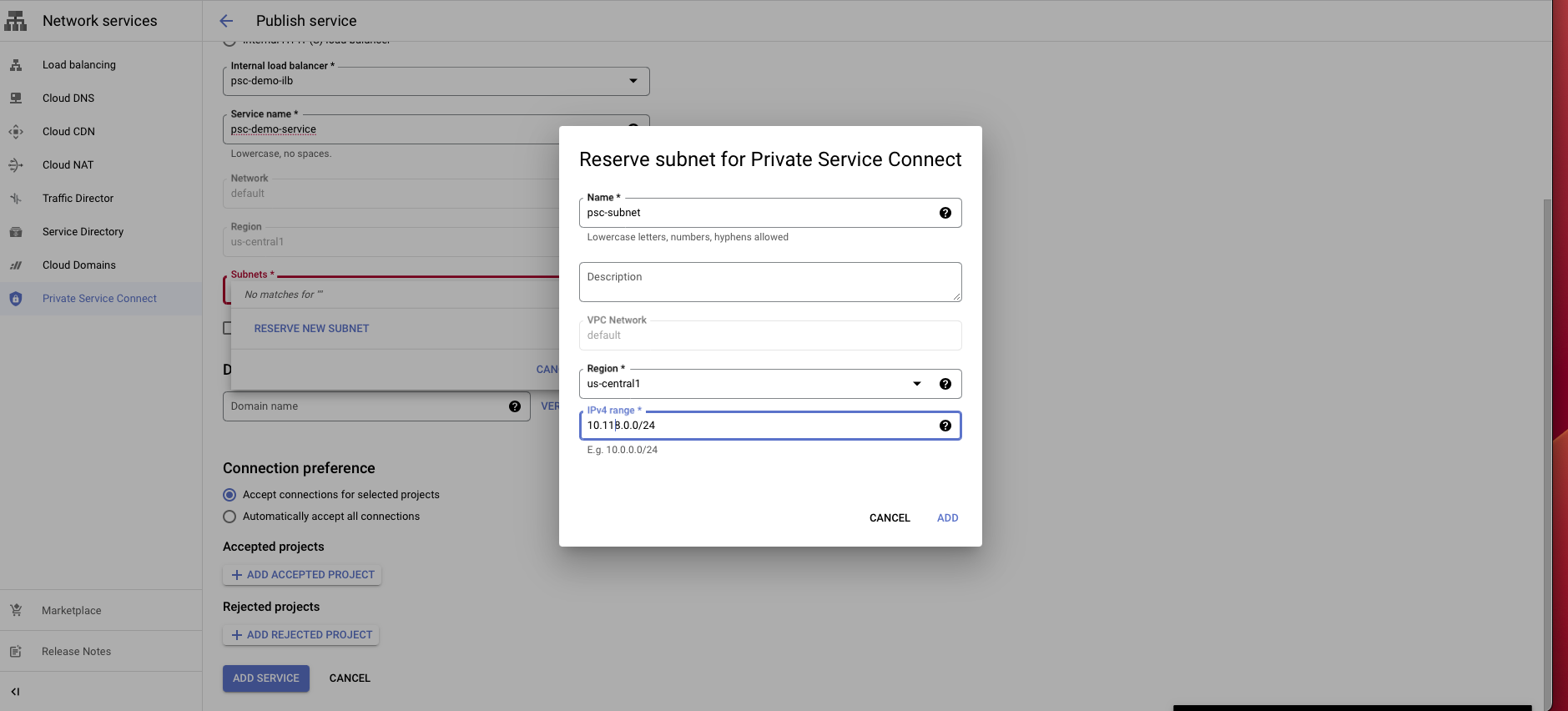This screenshot has width=1568, height=711.
Task: Expand the Region dropdown in dialog
Action: (916, 384)
